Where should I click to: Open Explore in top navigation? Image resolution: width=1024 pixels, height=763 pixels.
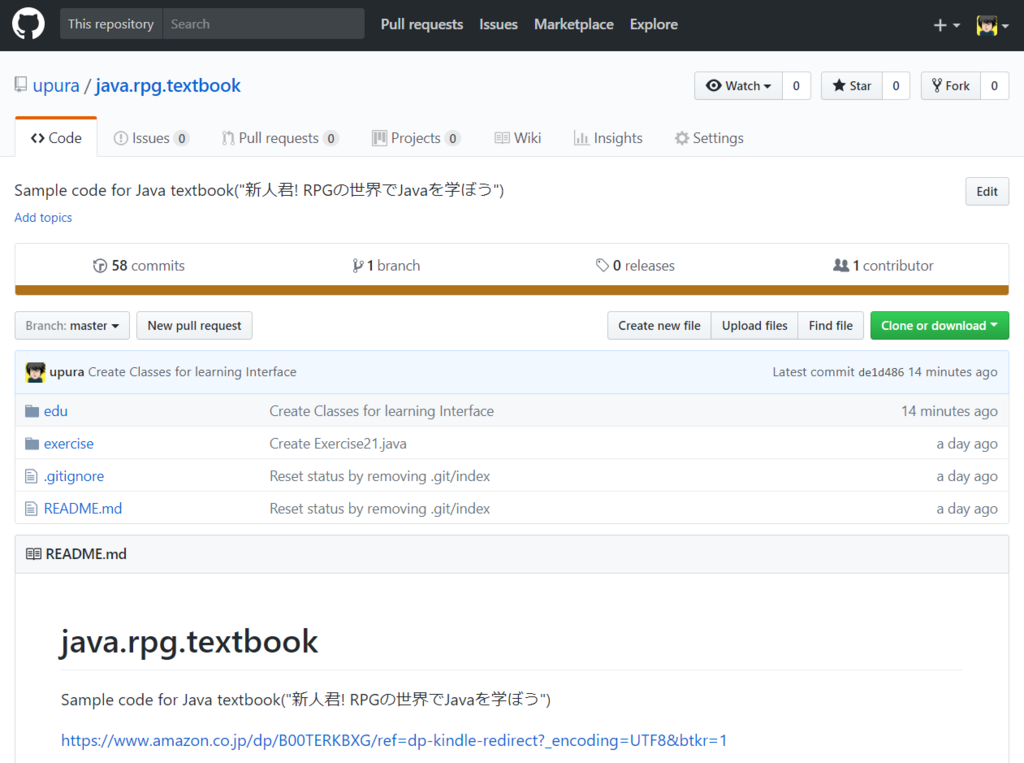tap(654, 24)
